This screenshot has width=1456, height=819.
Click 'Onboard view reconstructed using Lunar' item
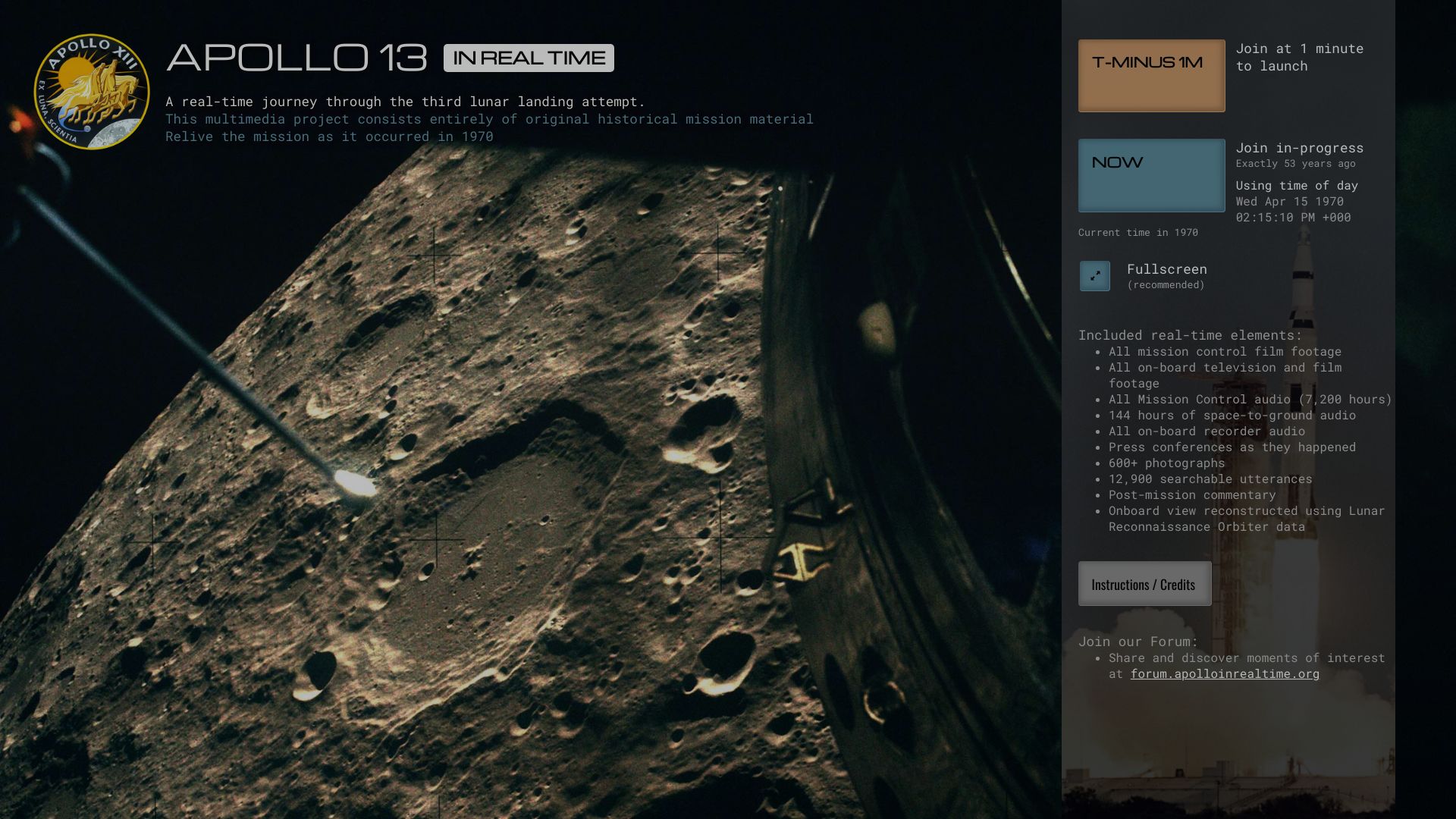pyautogui.click(x=1247, y=519)
